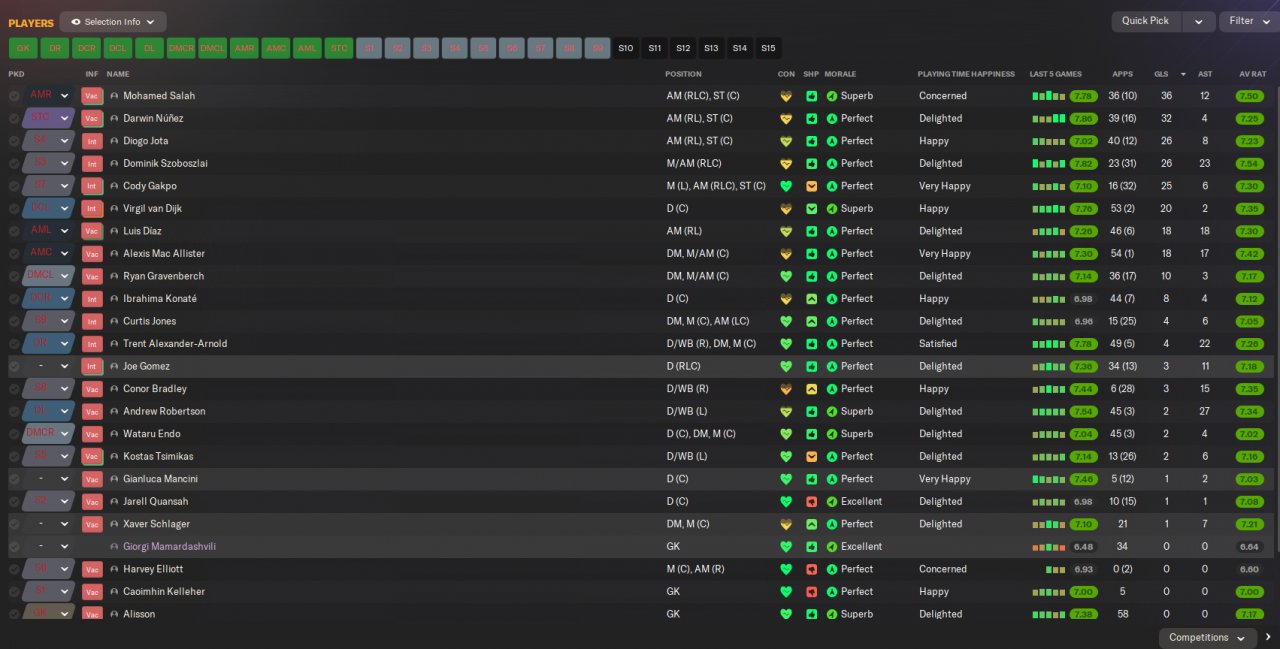Screen dimensions: 1280x649
Task: Click Darwin Núñez's Vac info badge
Action: coord(92,118)
